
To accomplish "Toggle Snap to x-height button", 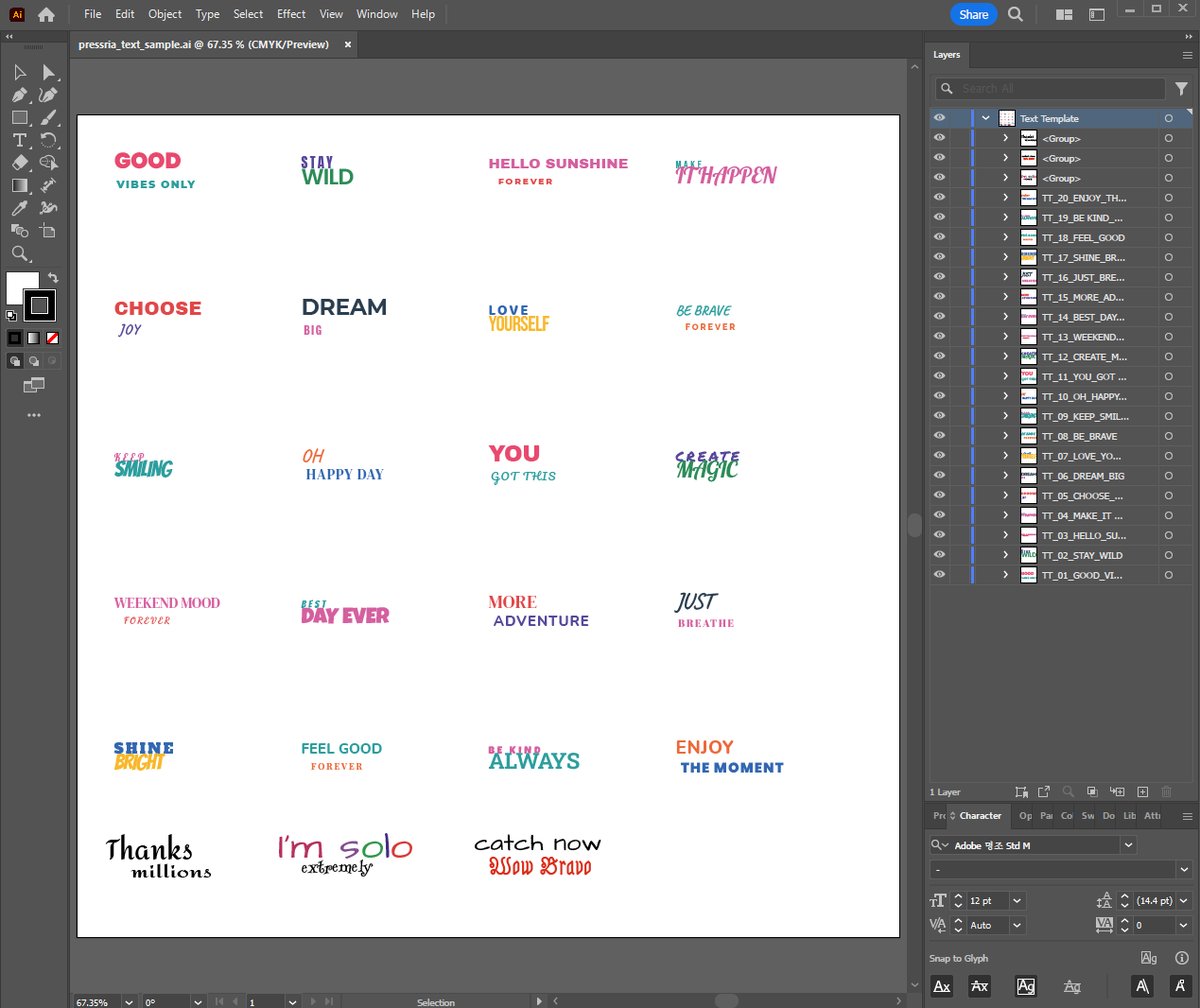I will point(980,986).
